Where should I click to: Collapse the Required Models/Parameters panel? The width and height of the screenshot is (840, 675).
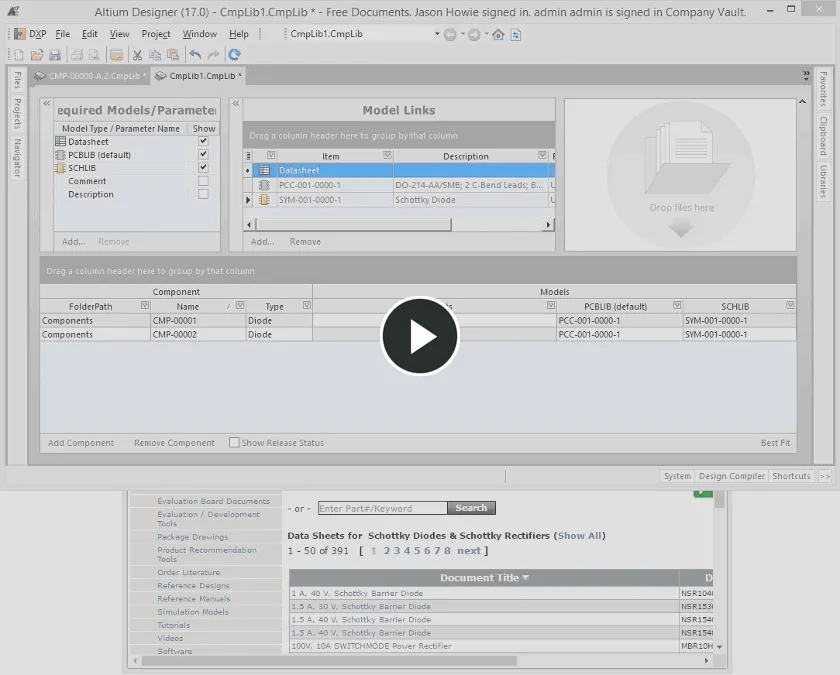(x=47, y=103)
